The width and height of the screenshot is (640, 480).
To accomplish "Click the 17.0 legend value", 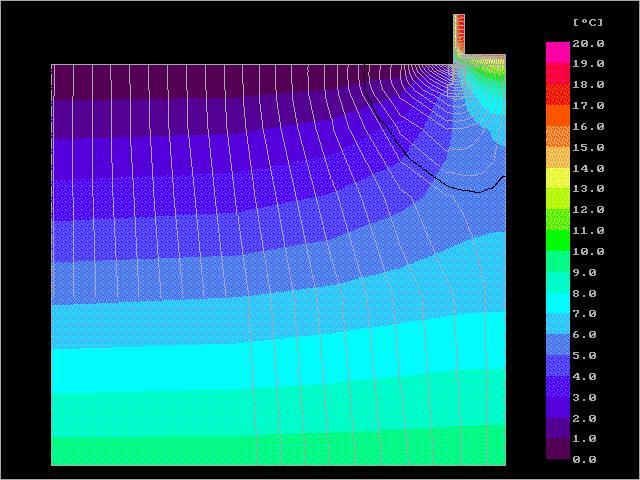I will [x=588, y=106].
